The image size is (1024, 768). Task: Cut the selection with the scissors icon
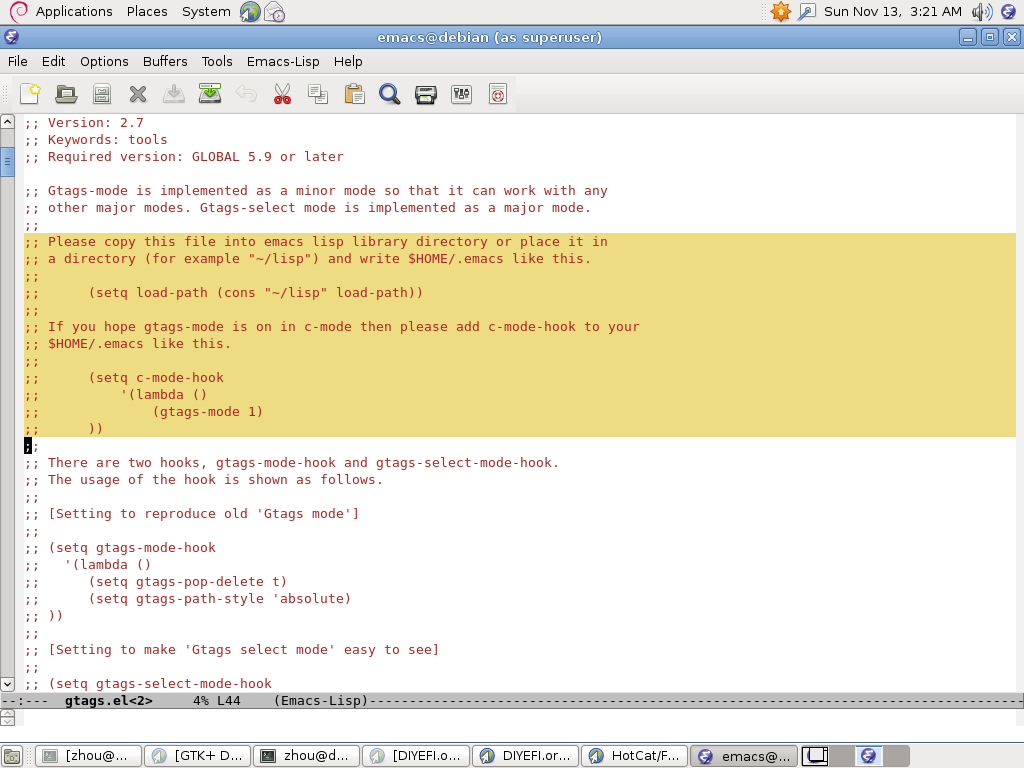tap(282, 94)
